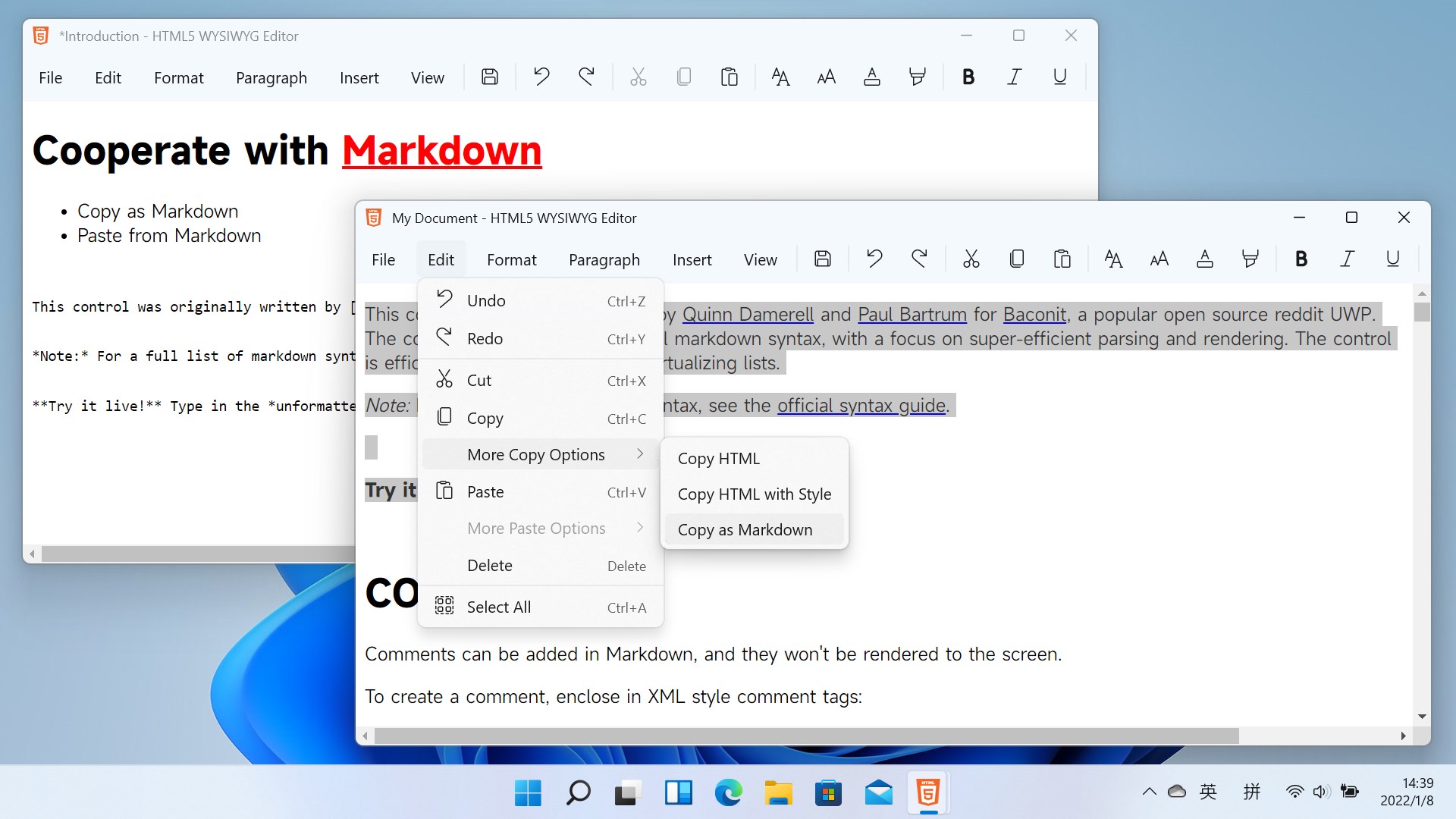This screenshot has height=819, width=1456.
Task: Open the Insert menu in Introduction window
Action: point(359,78)
